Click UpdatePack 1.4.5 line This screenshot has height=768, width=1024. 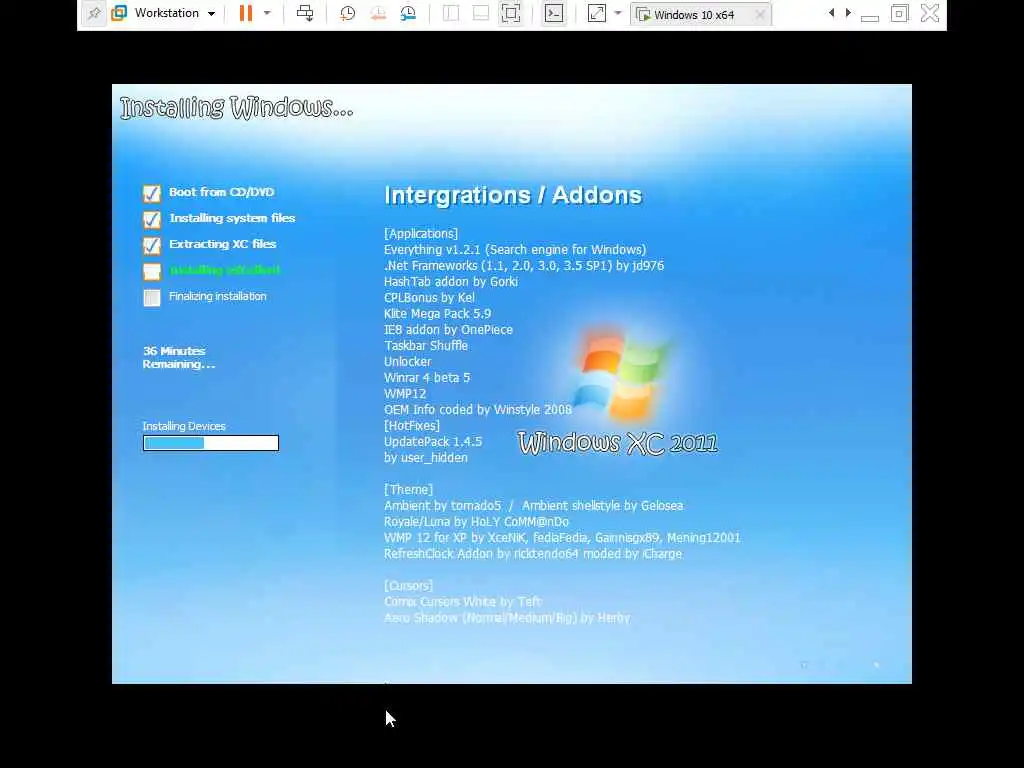point(433,441)
